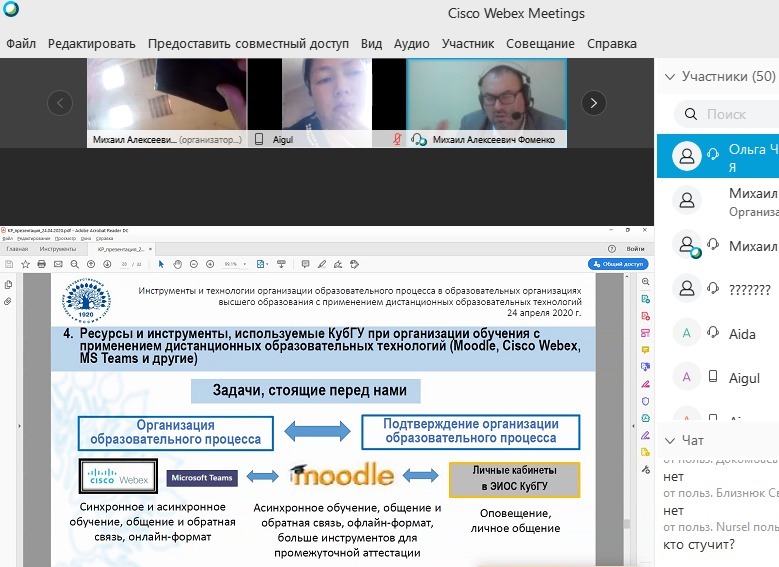Screen dimensions: 779x567
Task: Click the search tools magnifier in right pane
Action: pyautogui.click(x=645, y=282)
